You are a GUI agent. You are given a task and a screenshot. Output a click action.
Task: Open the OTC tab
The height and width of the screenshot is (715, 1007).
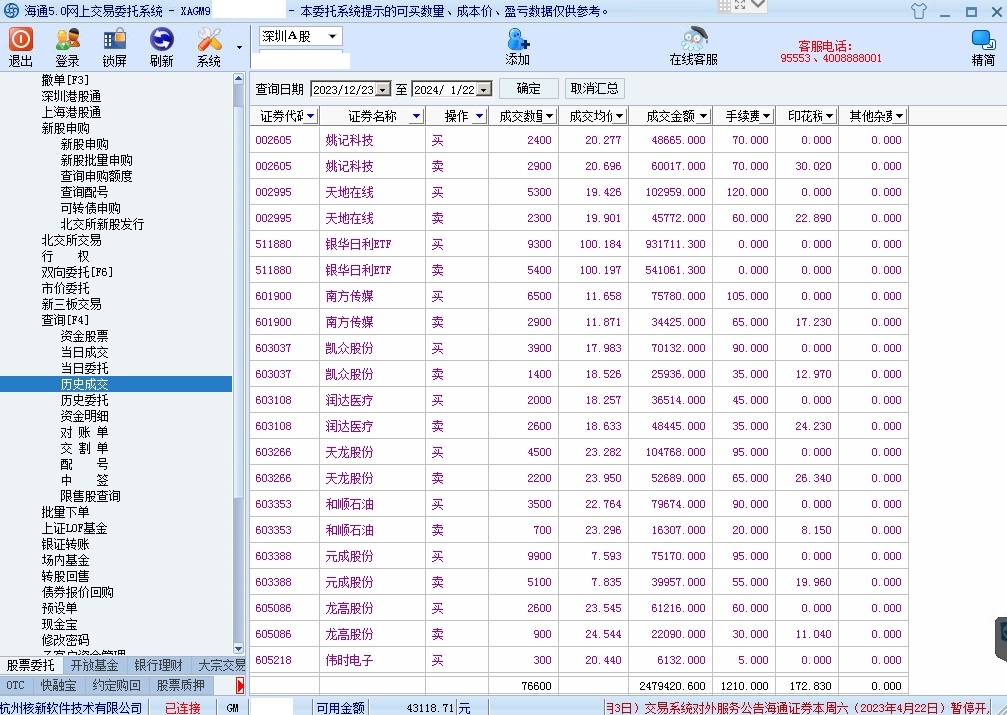(15, 685)
